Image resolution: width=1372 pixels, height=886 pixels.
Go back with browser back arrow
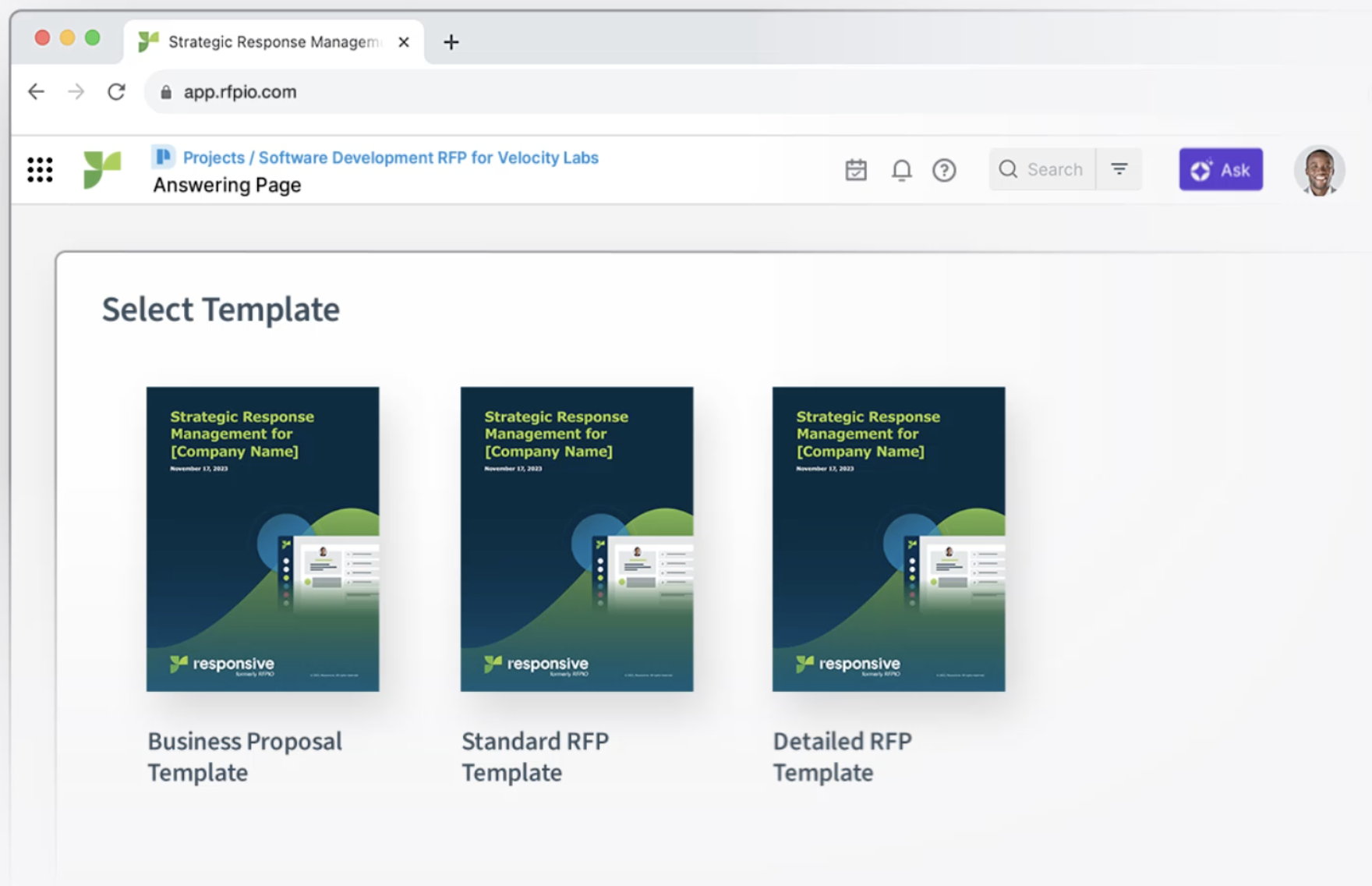point(36,92)
